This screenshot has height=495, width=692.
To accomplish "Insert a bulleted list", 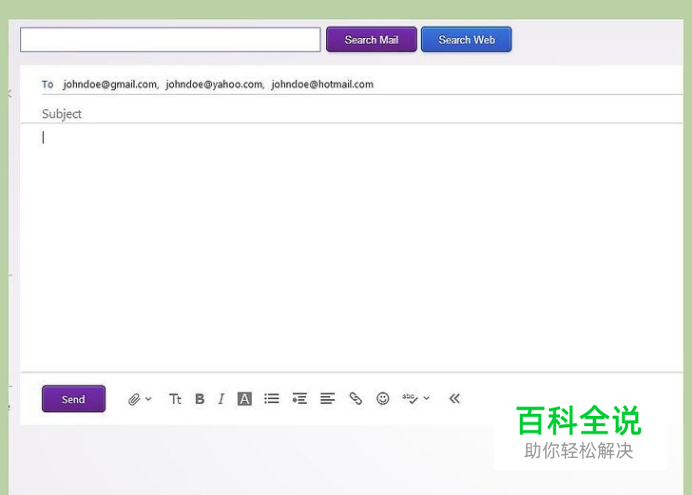I will pyautogui.click(x=272, y=399).
